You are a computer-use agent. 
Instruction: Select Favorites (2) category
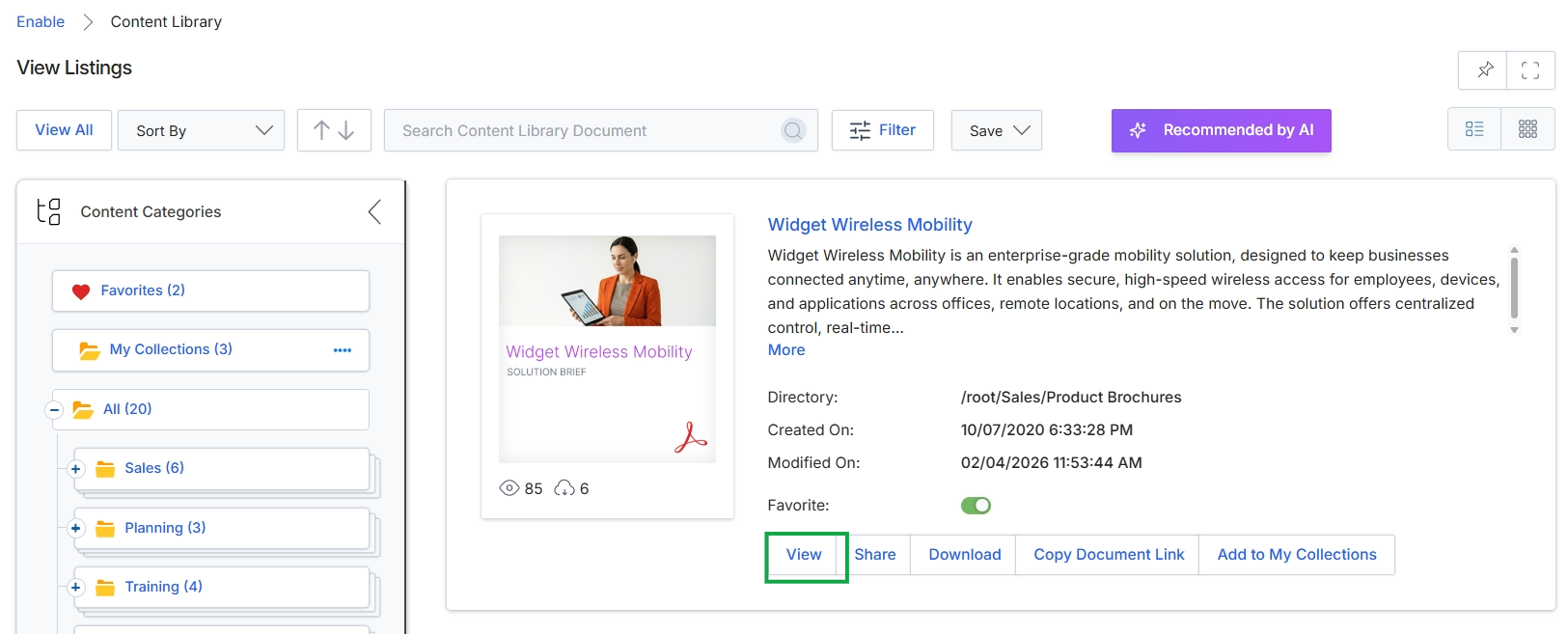210,290
